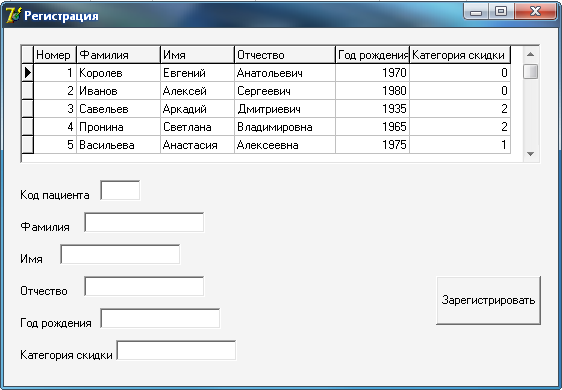This screenshot has width=562, height=390.
Task: Click the cell Анастасия
Action: (197, 144)
